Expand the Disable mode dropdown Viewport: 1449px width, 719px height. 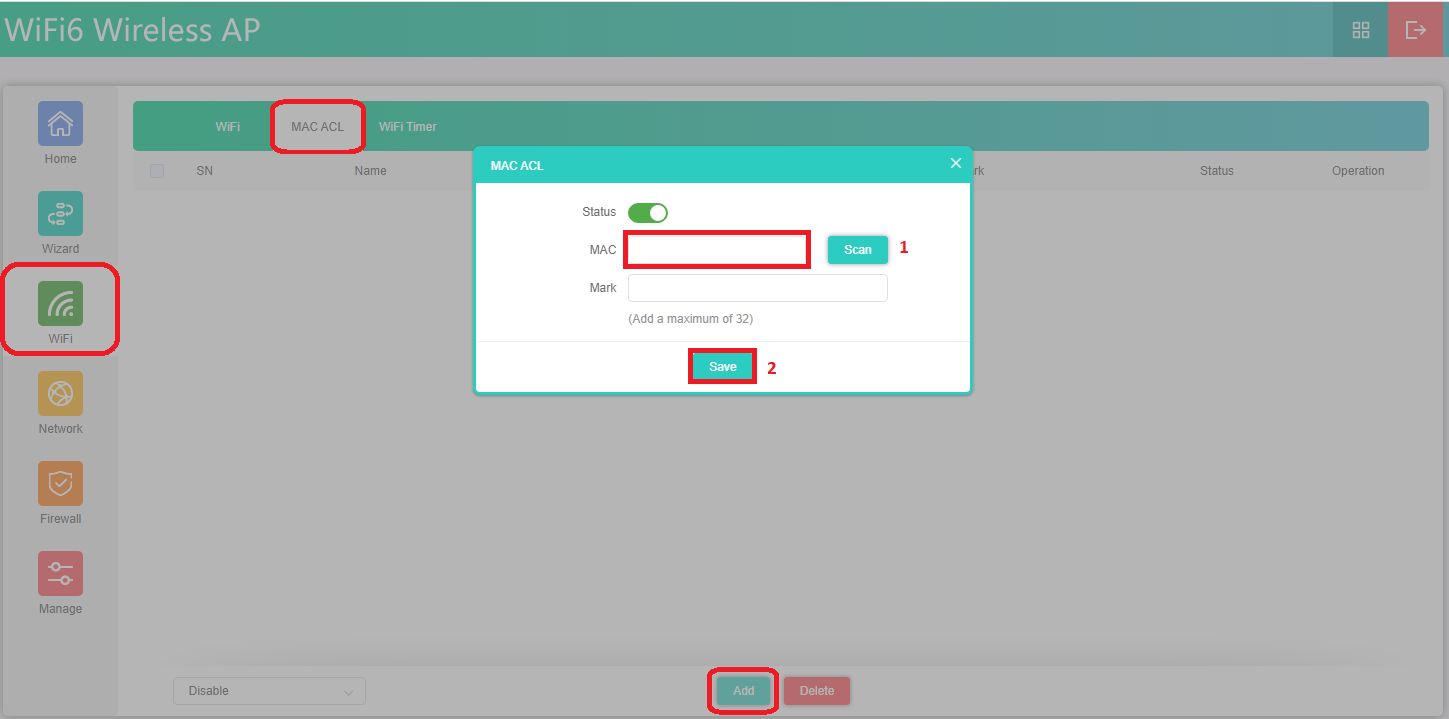pos(269,691)
